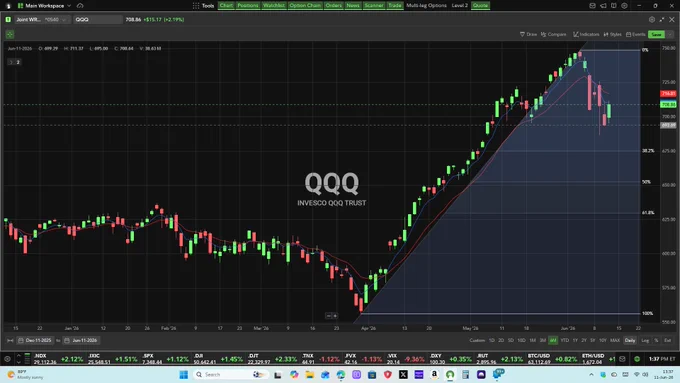Switch to the Option Chain tab
Viewport: 680px width, 383px height.
coord(305,6)
